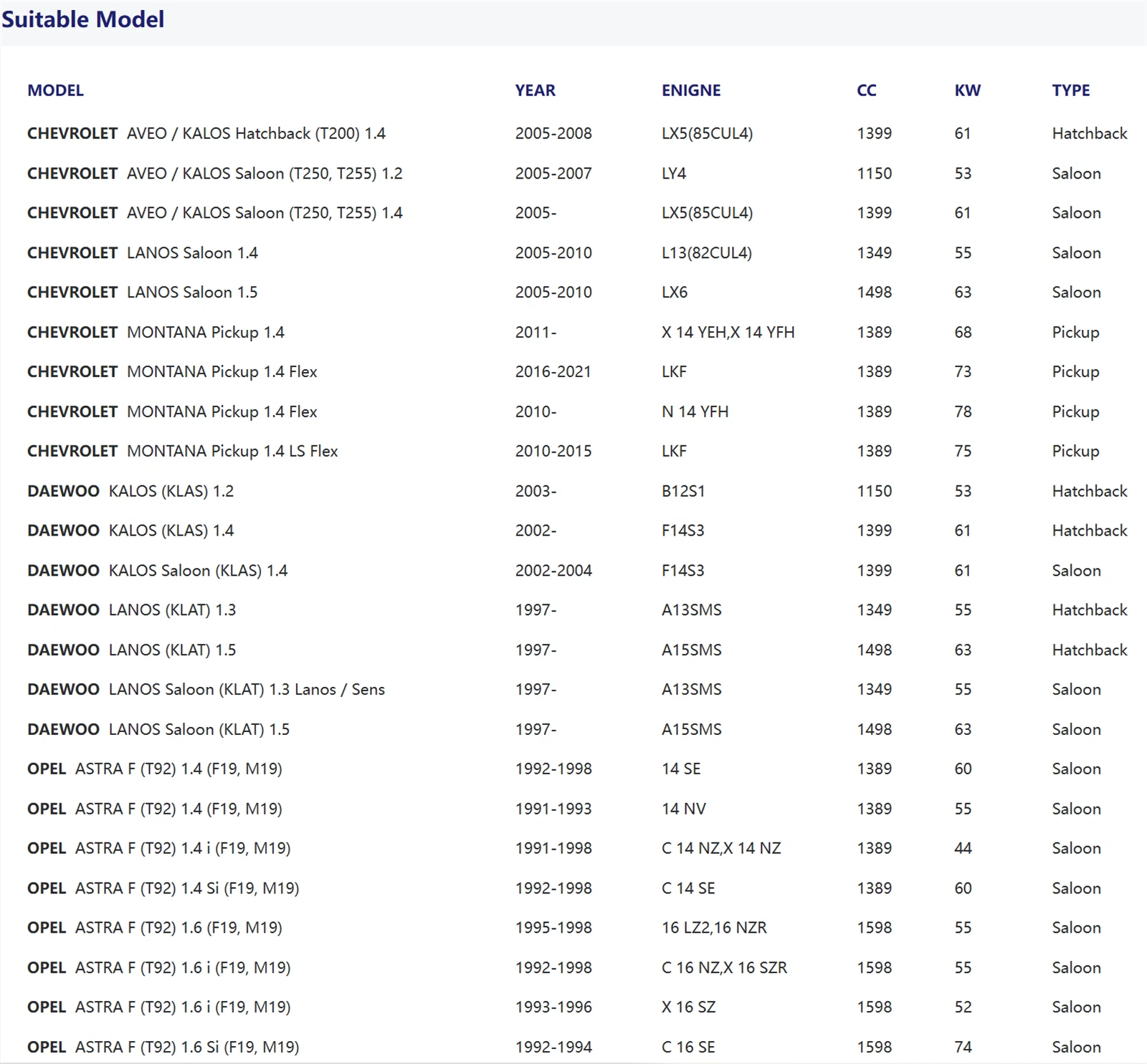Select the KW column header
This screenshot has width=1147, height=1064.
pos(967,90)
